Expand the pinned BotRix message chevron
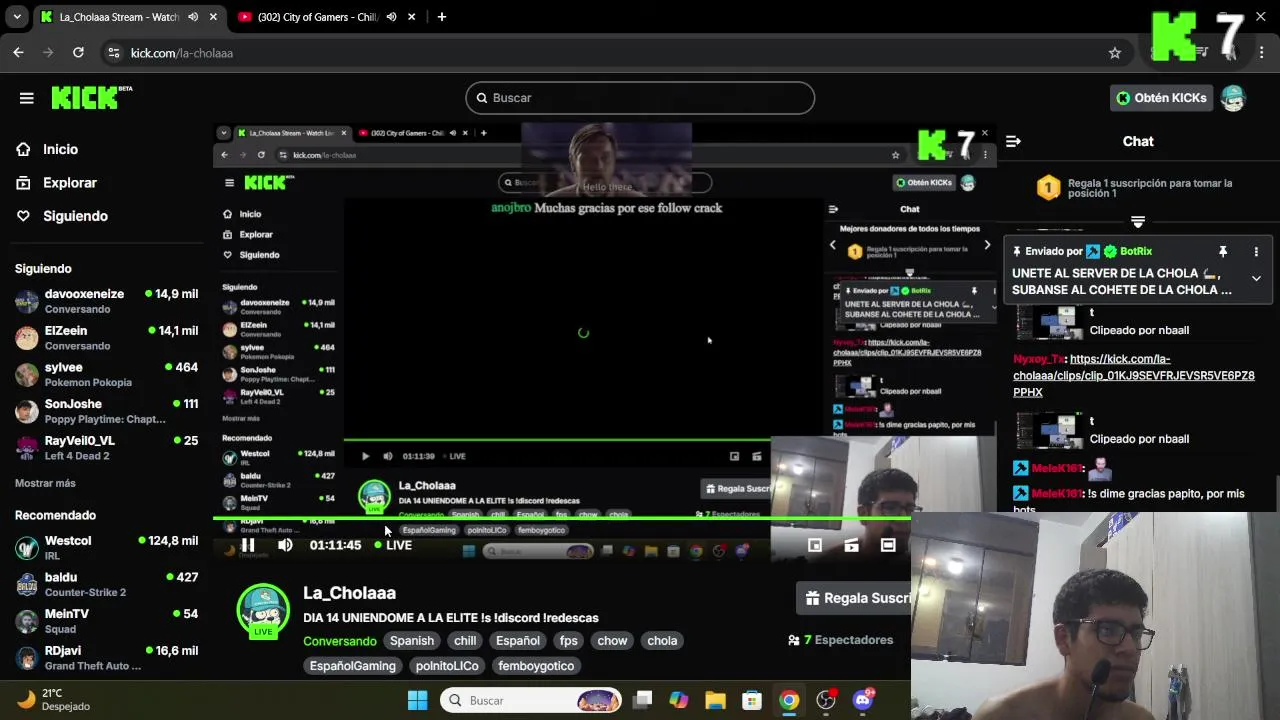 coord(1256,279)
